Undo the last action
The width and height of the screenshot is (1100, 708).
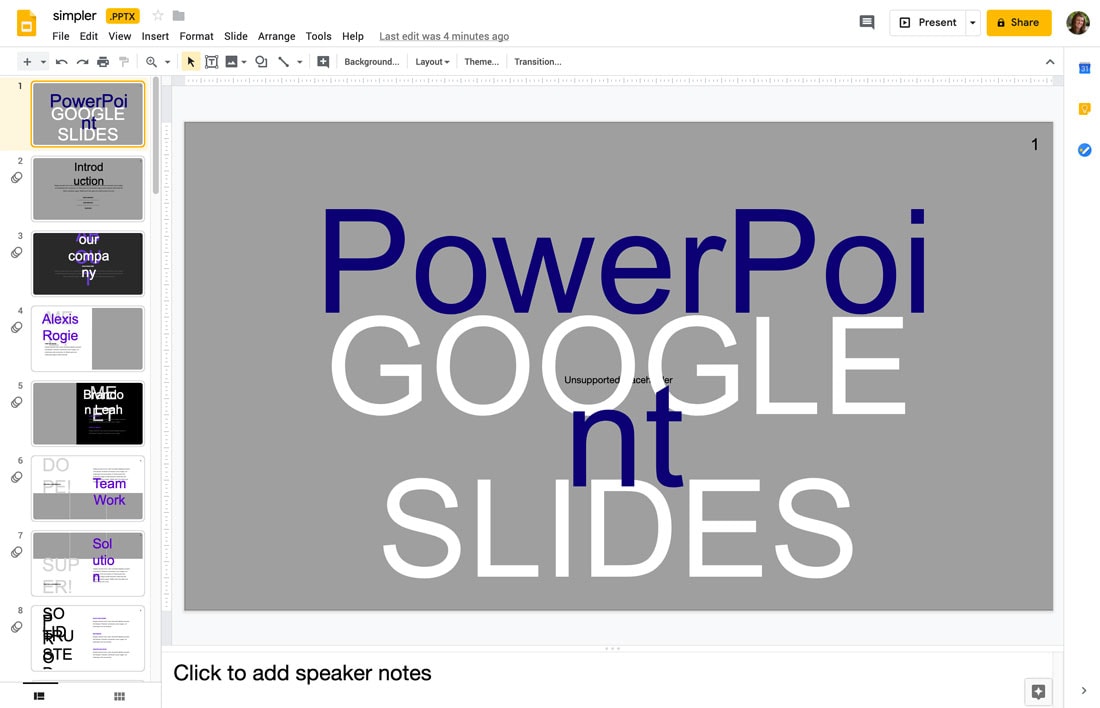[62, 62]
